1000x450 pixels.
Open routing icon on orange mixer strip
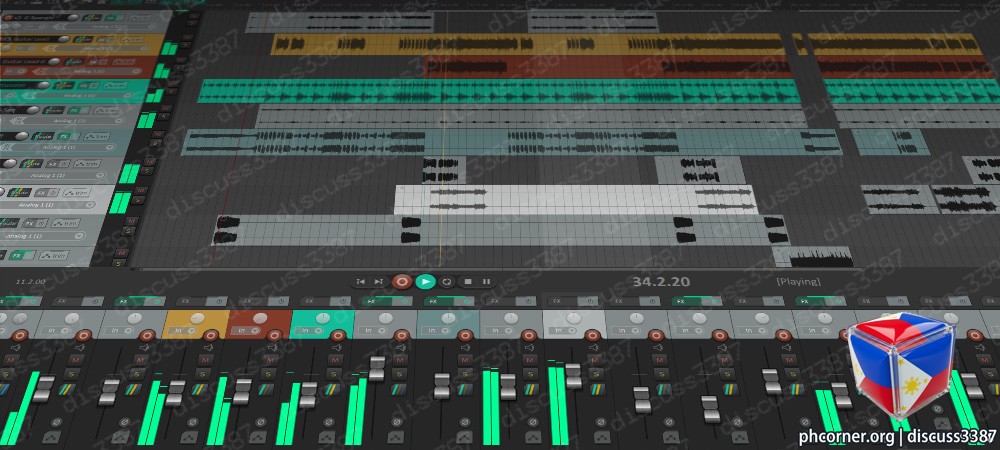point(200,389)
